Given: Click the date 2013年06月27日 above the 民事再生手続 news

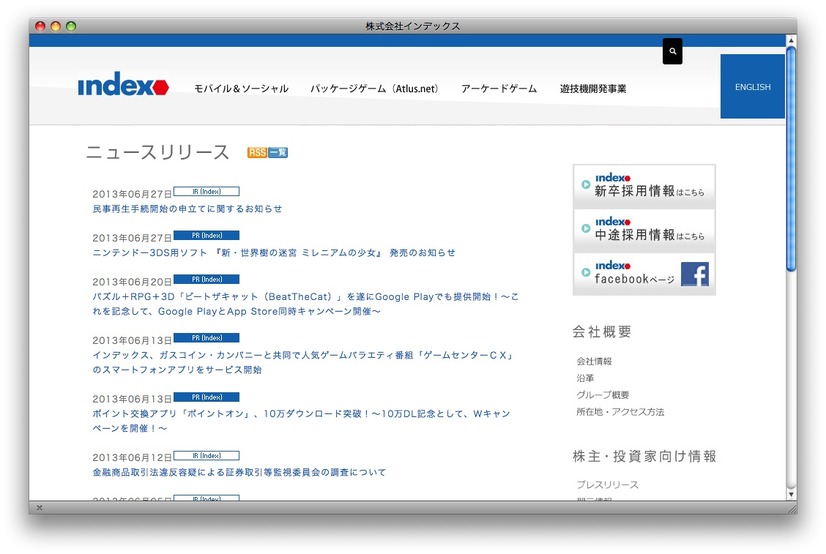Looking at the screenshot, I should point(132,194).
